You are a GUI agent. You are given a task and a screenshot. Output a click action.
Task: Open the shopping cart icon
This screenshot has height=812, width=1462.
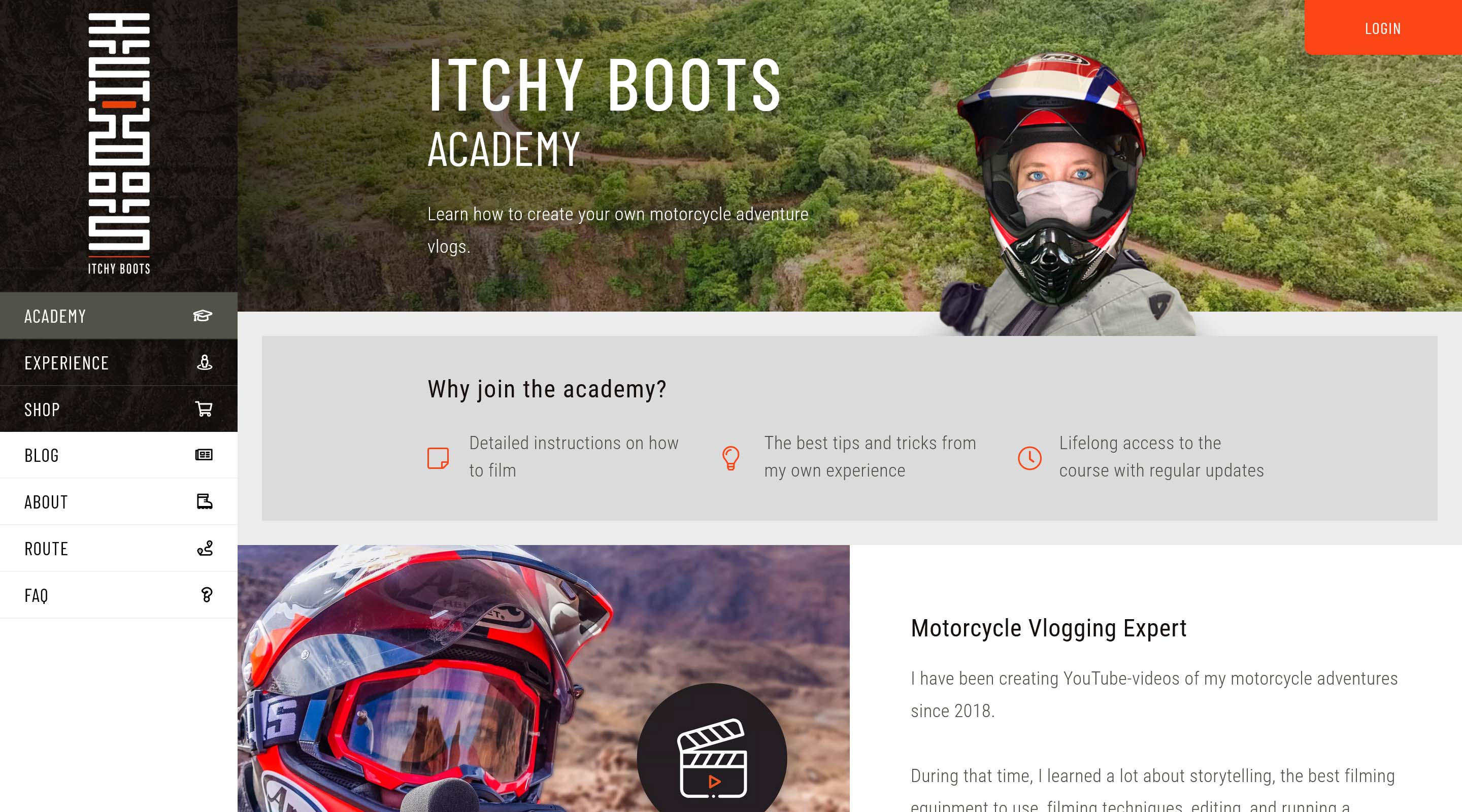click(204, 409)
